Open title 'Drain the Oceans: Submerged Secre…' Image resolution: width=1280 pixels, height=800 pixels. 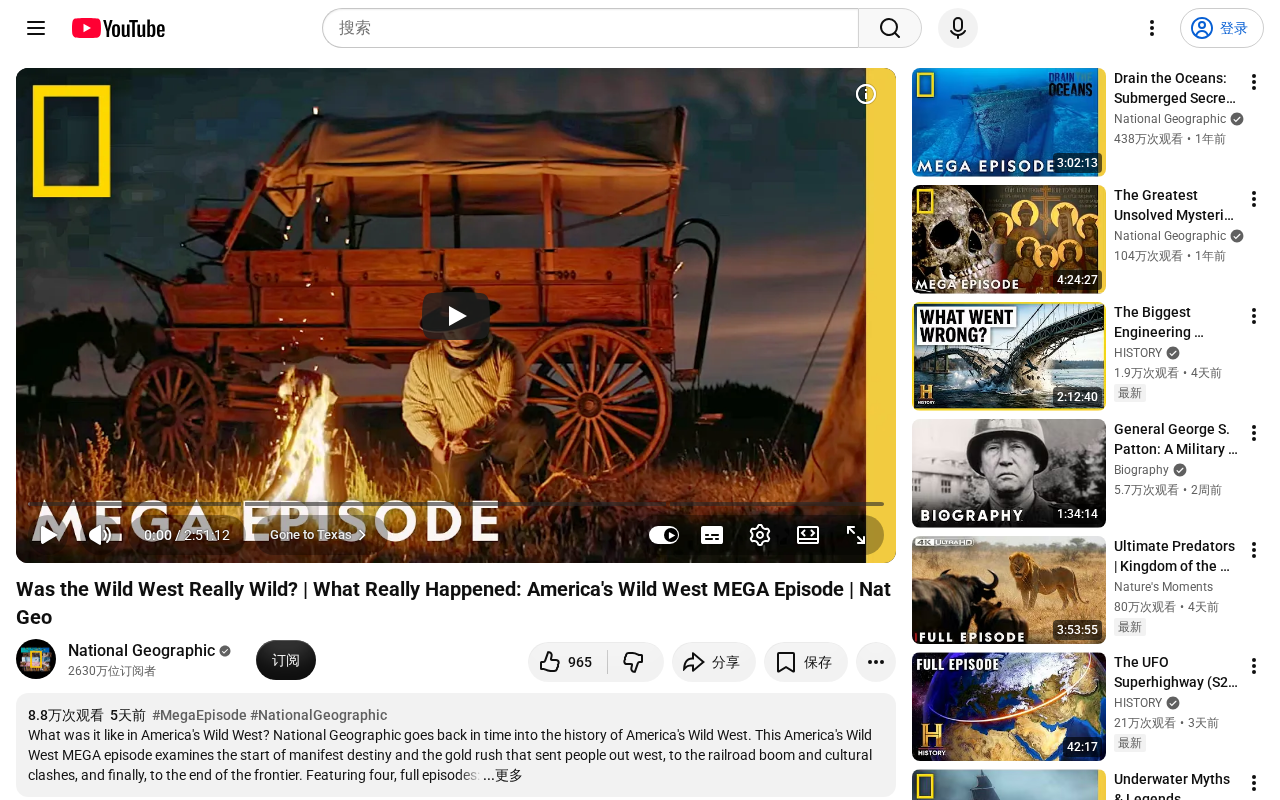1175,88
